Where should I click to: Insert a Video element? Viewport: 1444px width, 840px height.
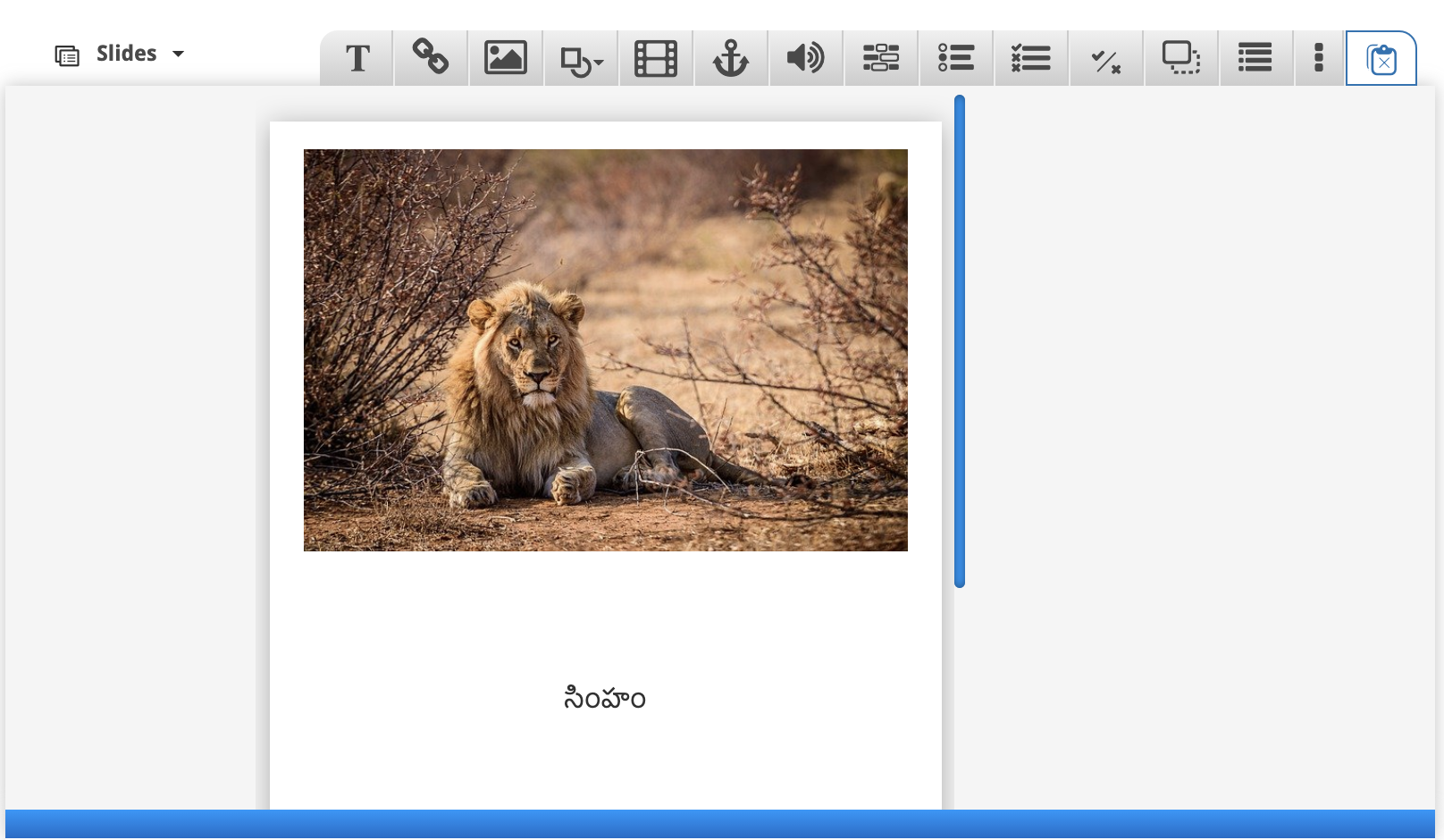point(656,58)
